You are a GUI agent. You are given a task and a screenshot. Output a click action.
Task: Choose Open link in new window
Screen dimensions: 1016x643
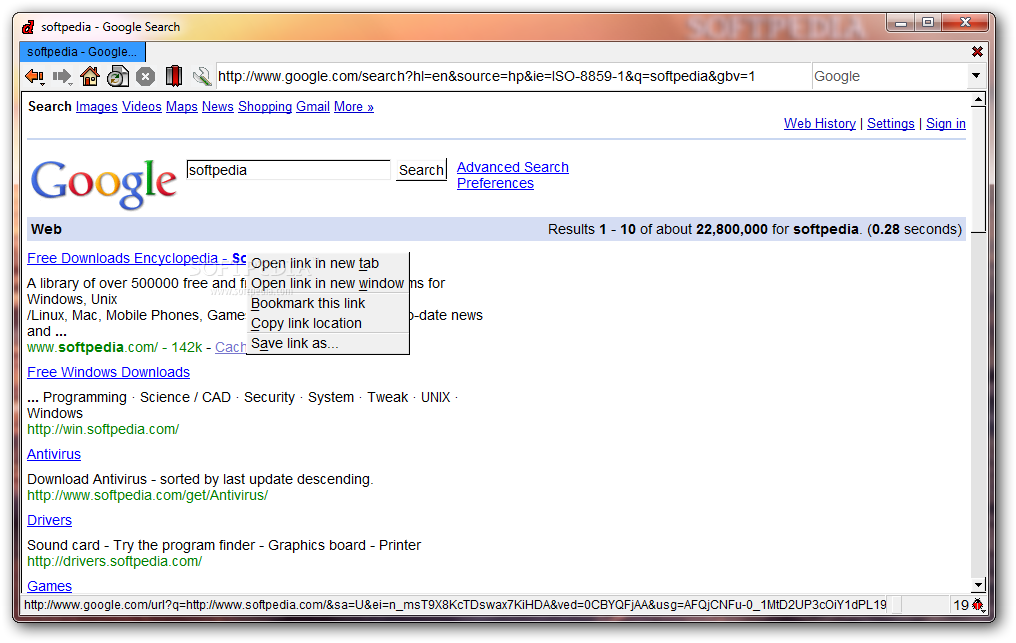click(x=327, y=283)
